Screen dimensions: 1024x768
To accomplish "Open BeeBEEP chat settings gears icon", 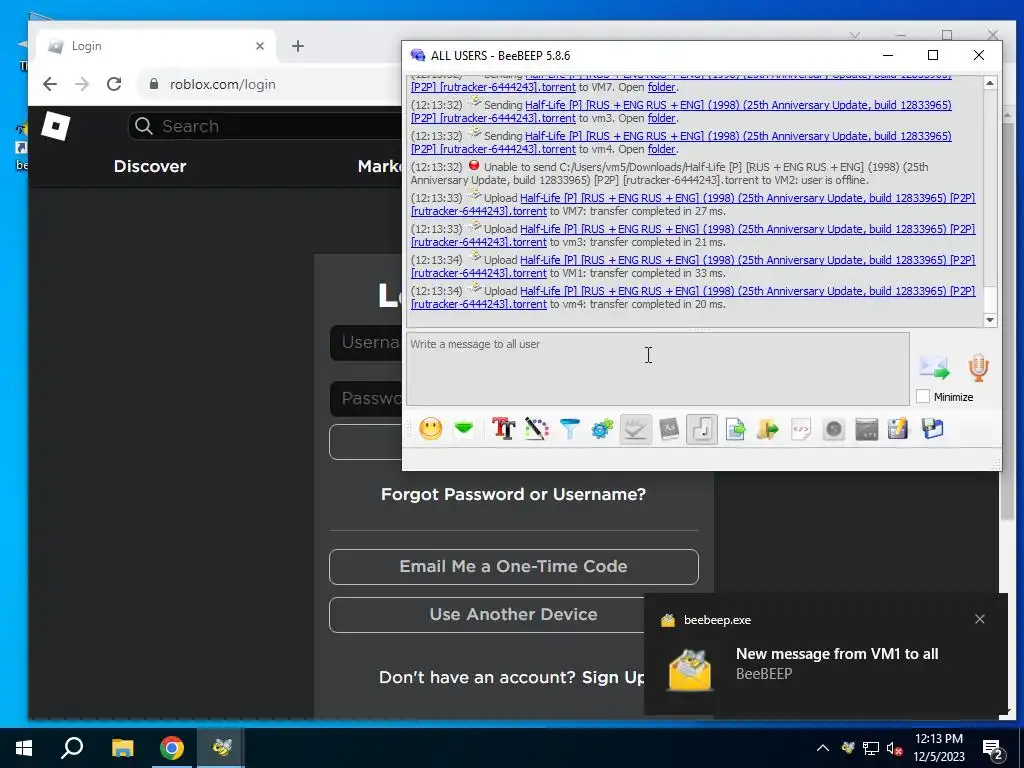I will click(x=602, y=429).
